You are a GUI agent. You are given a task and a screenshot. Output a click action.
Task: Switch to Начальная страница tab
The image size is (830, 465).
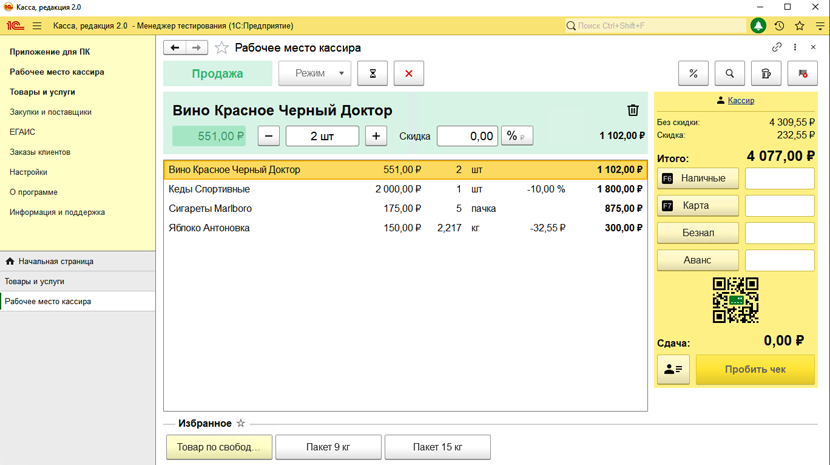pyautogui.click(x=55, y=261)
